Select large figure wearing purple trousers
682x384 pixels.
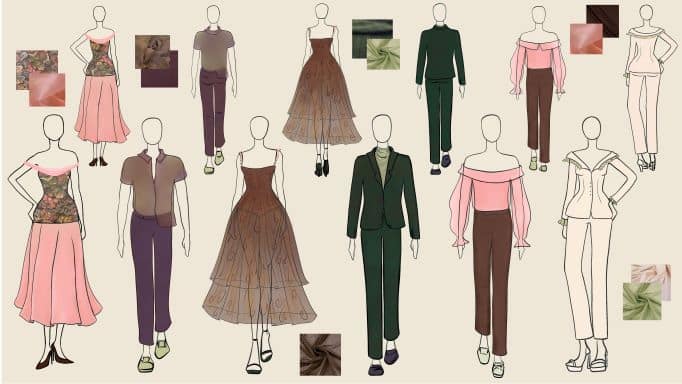pos(153,244)
